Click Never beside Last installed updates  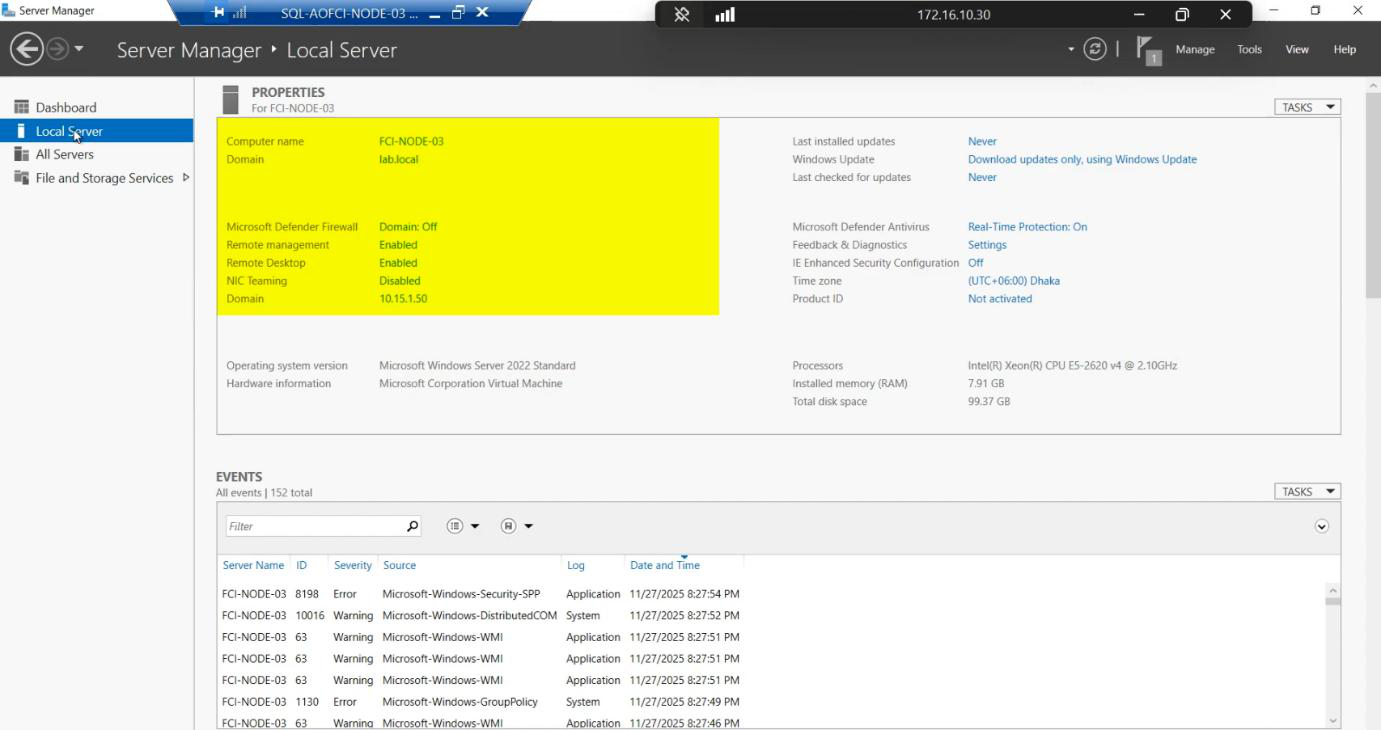[x=982, y=141]
